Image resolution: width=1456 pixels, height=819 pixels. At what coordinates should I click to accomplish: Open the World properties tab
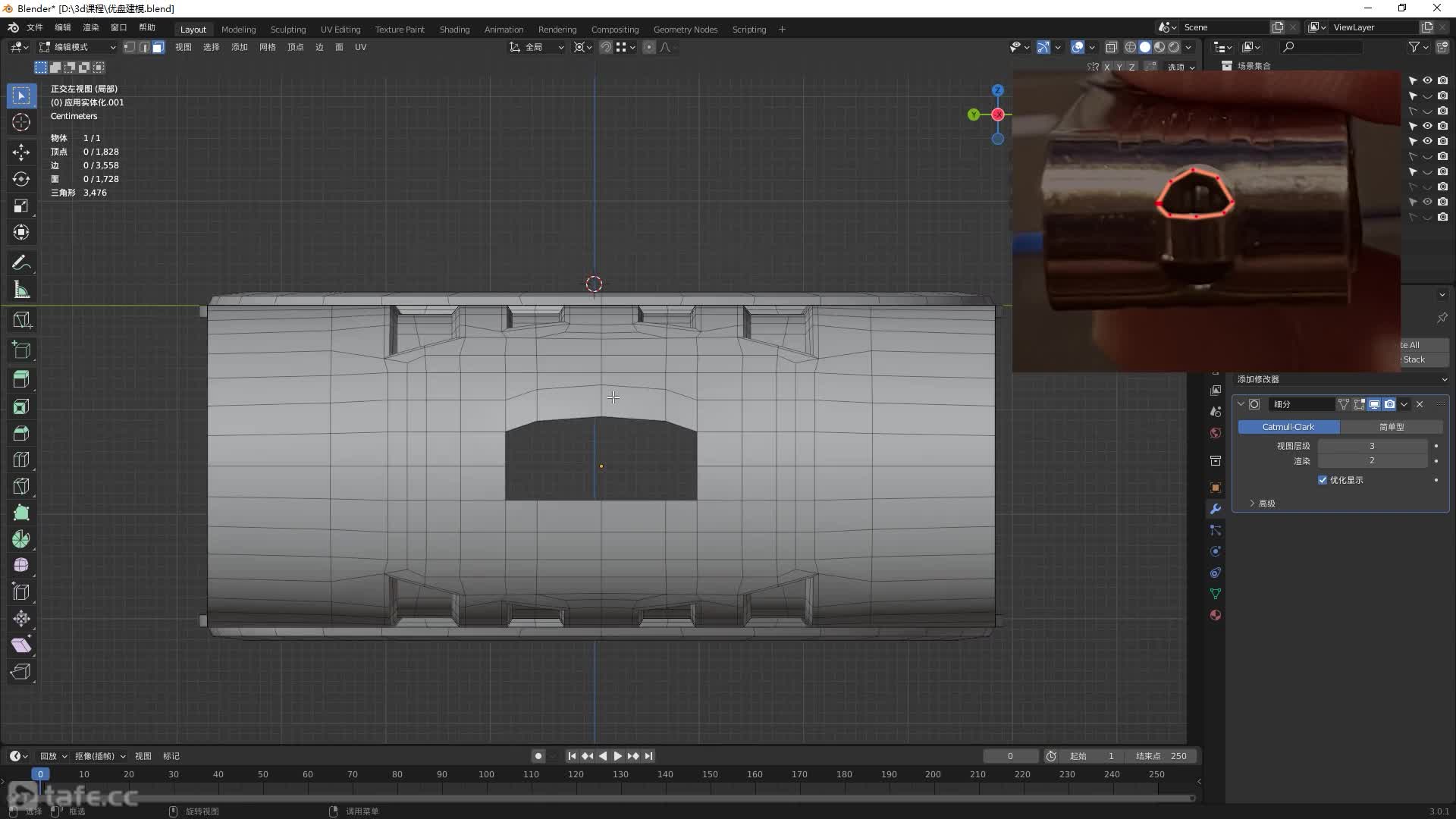[x=1216, y=433]
